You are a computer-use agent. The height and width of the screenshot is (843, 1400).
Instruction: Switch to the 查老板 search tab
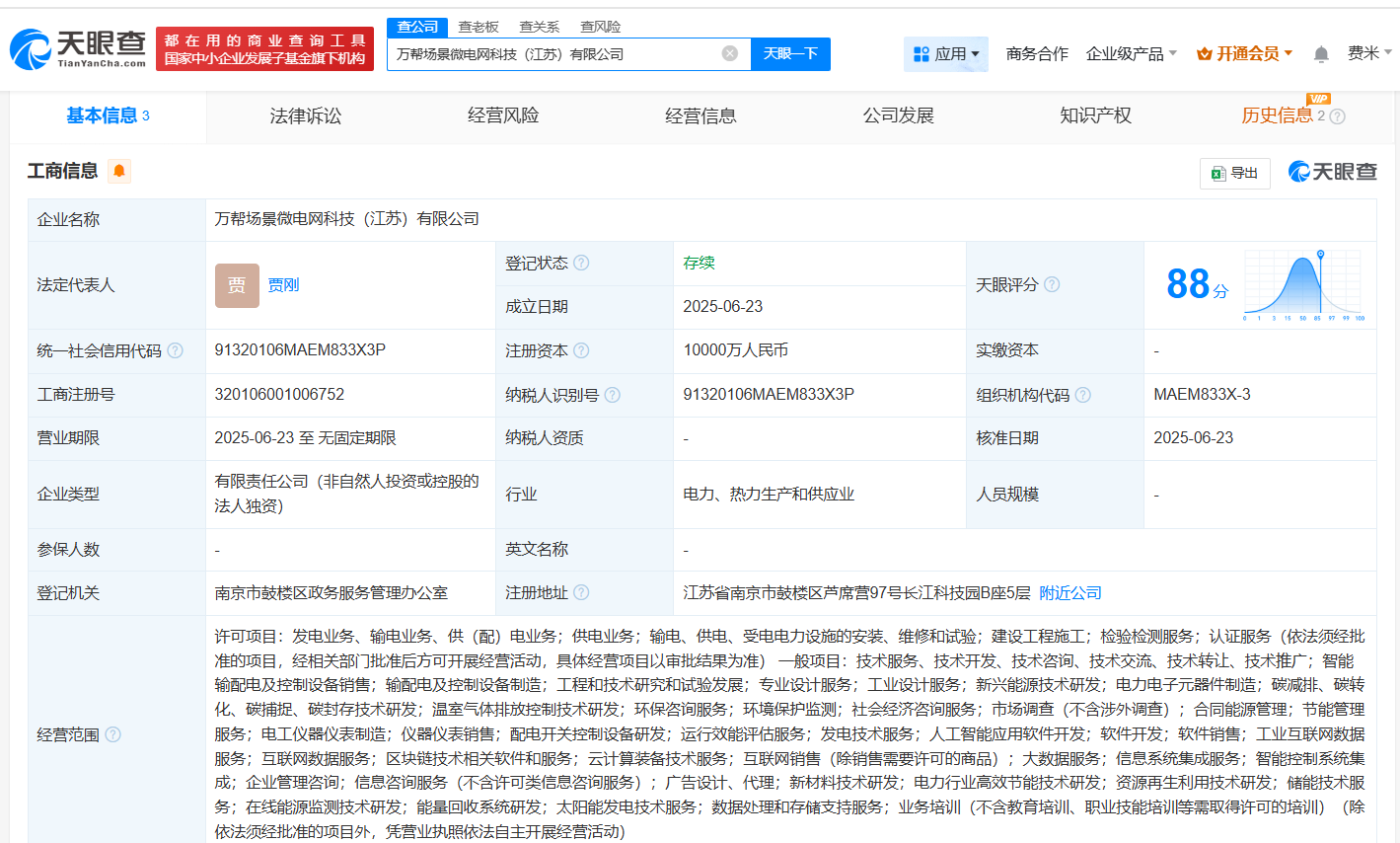pos(479,27)
